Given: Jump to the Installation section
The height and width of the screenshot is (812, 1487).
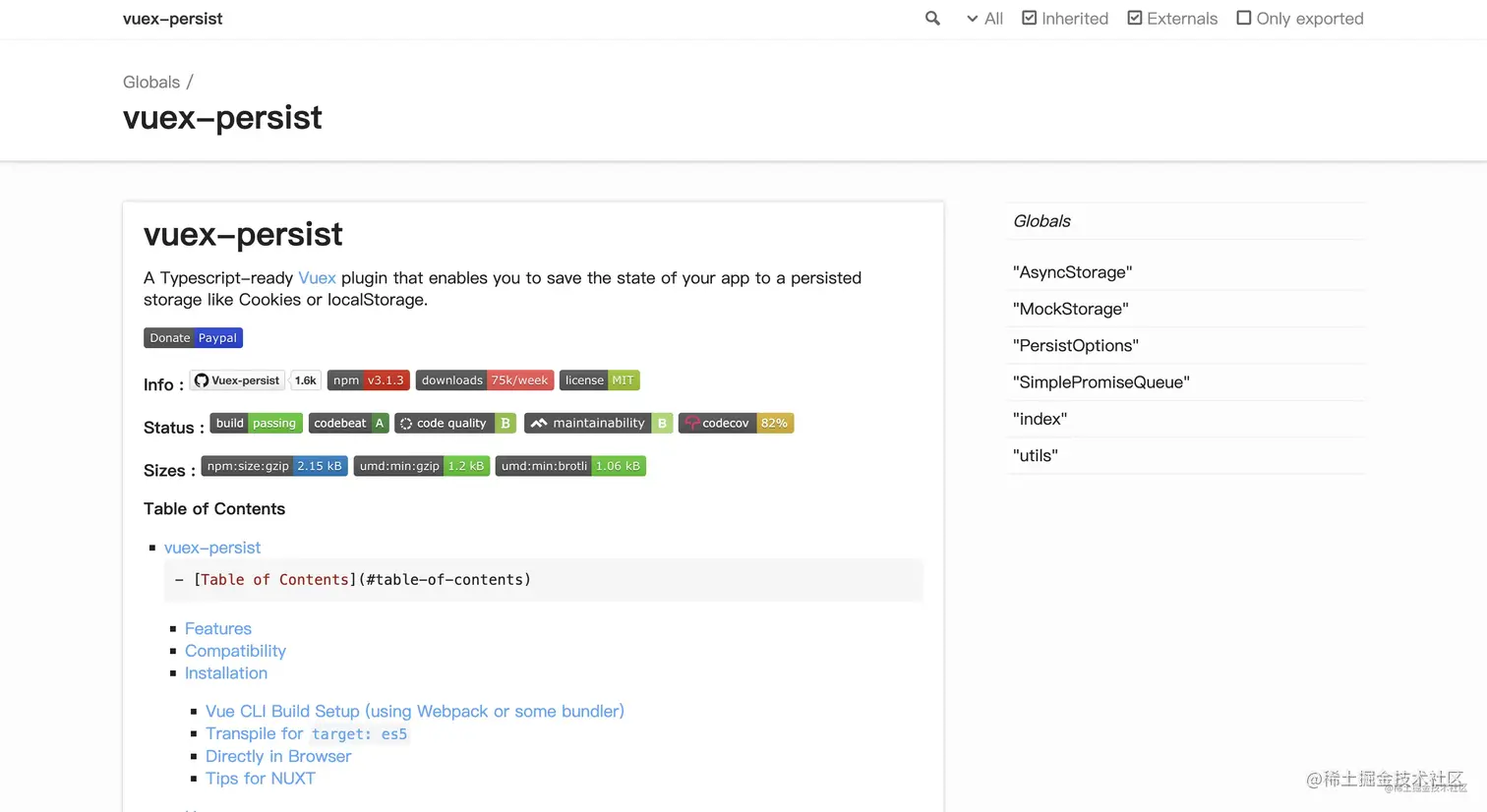Looking at the screenshot, I should [x=226, y=673].
